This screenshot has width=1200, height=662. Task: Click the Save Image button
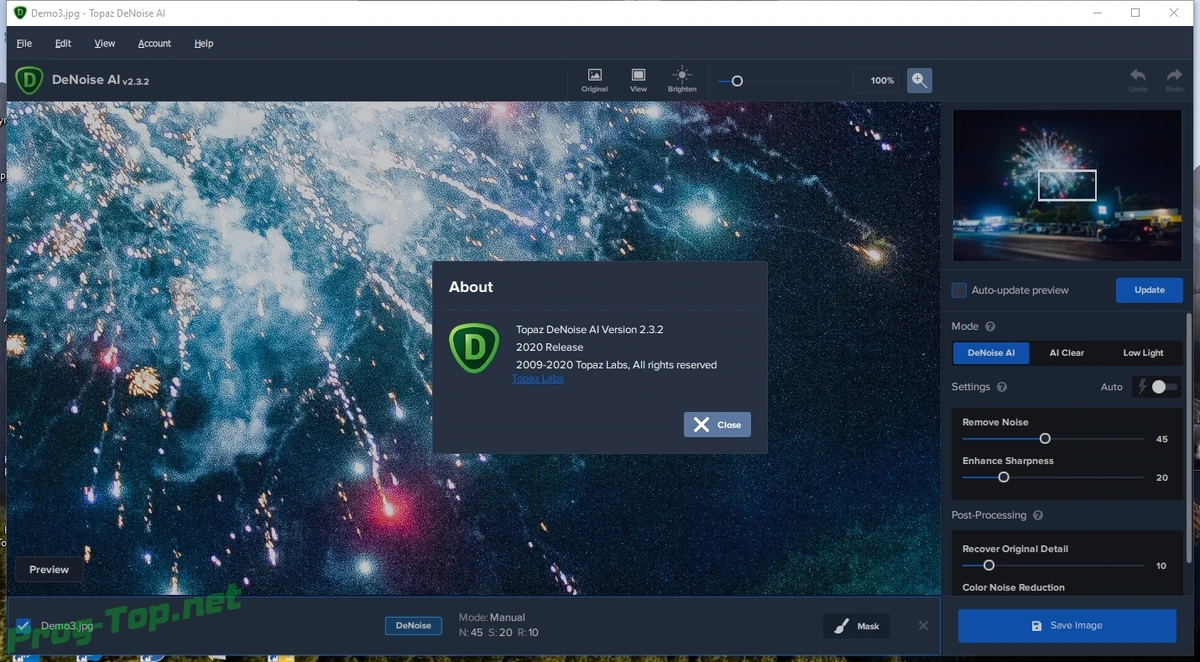click(1067, 626)
